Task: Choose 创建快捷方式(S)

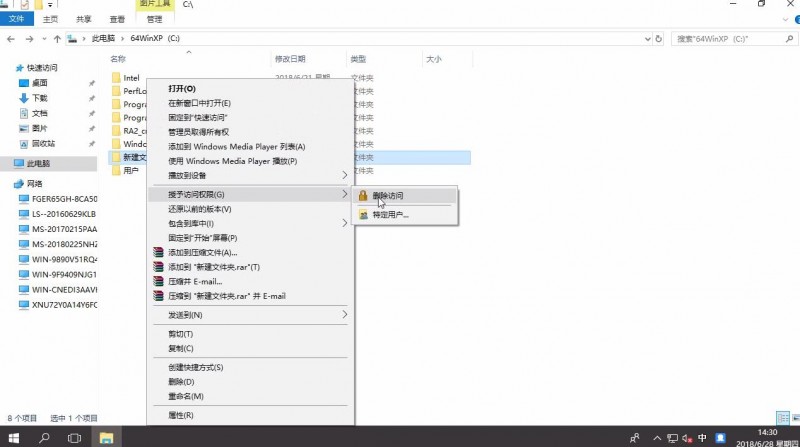Action: (x=196, y=367)
